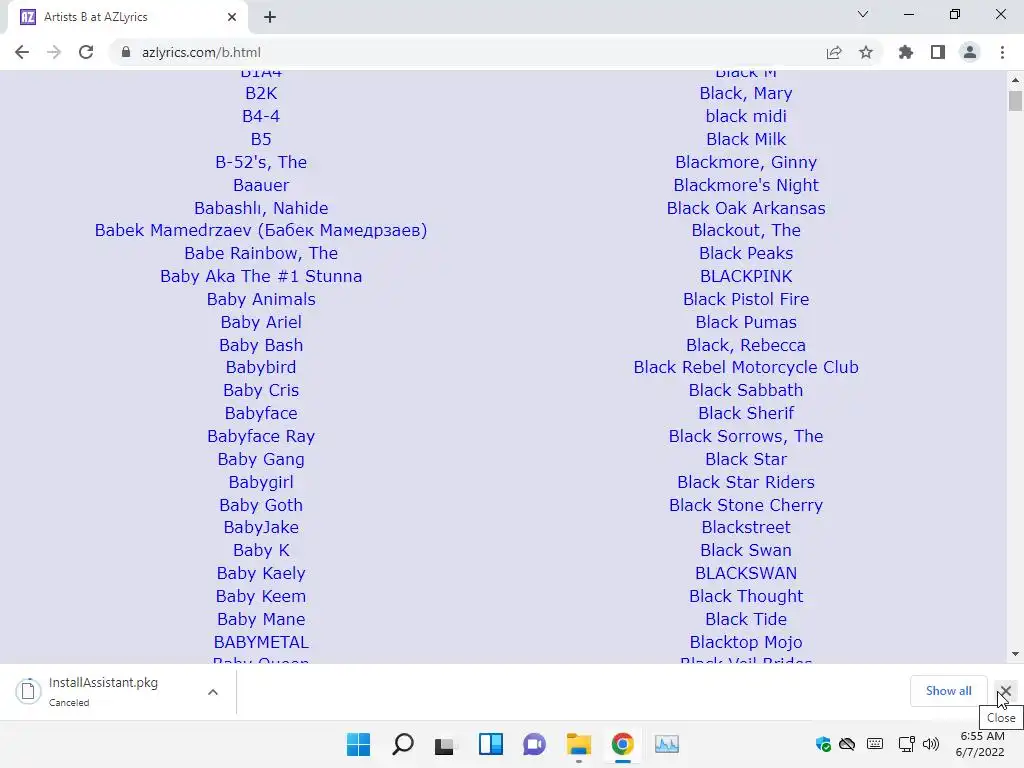Open Chat app on taskbar
The image size is (1024, 768).
[x=534, y=744]
